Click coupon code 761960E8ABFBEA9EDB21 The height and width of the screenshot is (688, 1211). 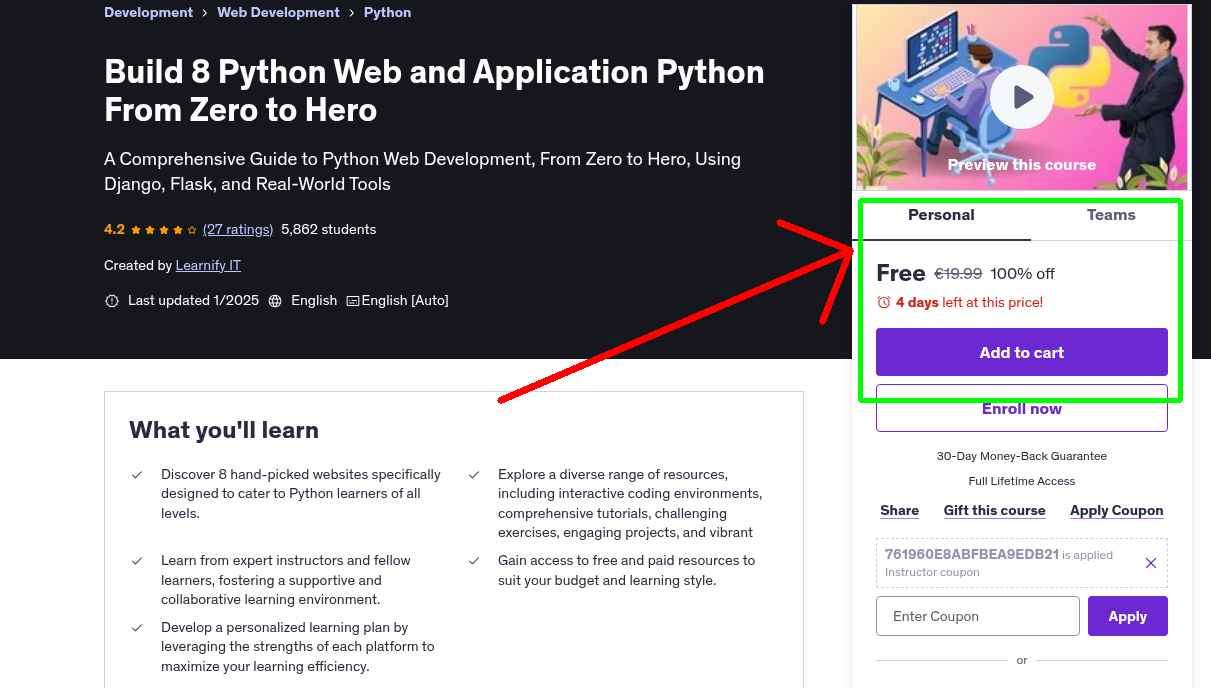[972, 554]
